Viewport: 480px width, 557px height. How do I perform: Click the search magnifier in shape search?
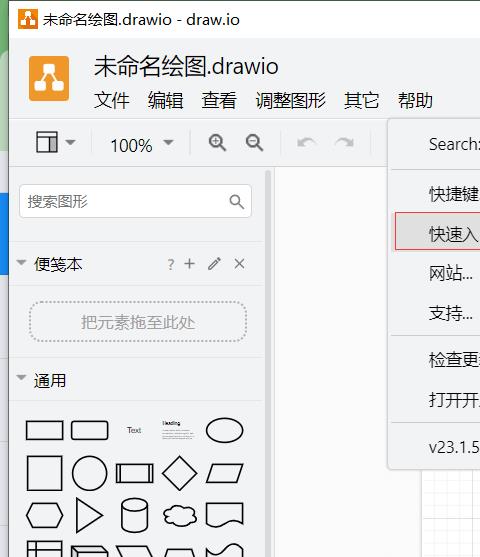(237, 202)
